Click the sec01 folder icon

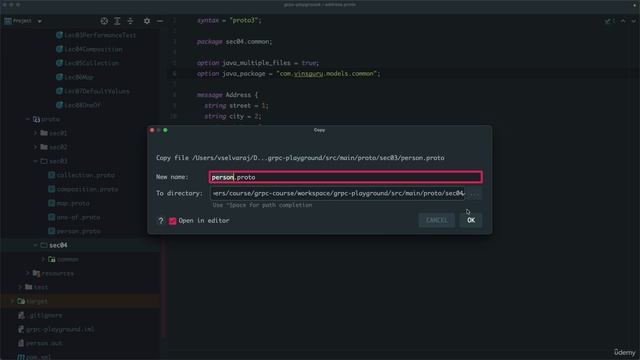point(44,133)
